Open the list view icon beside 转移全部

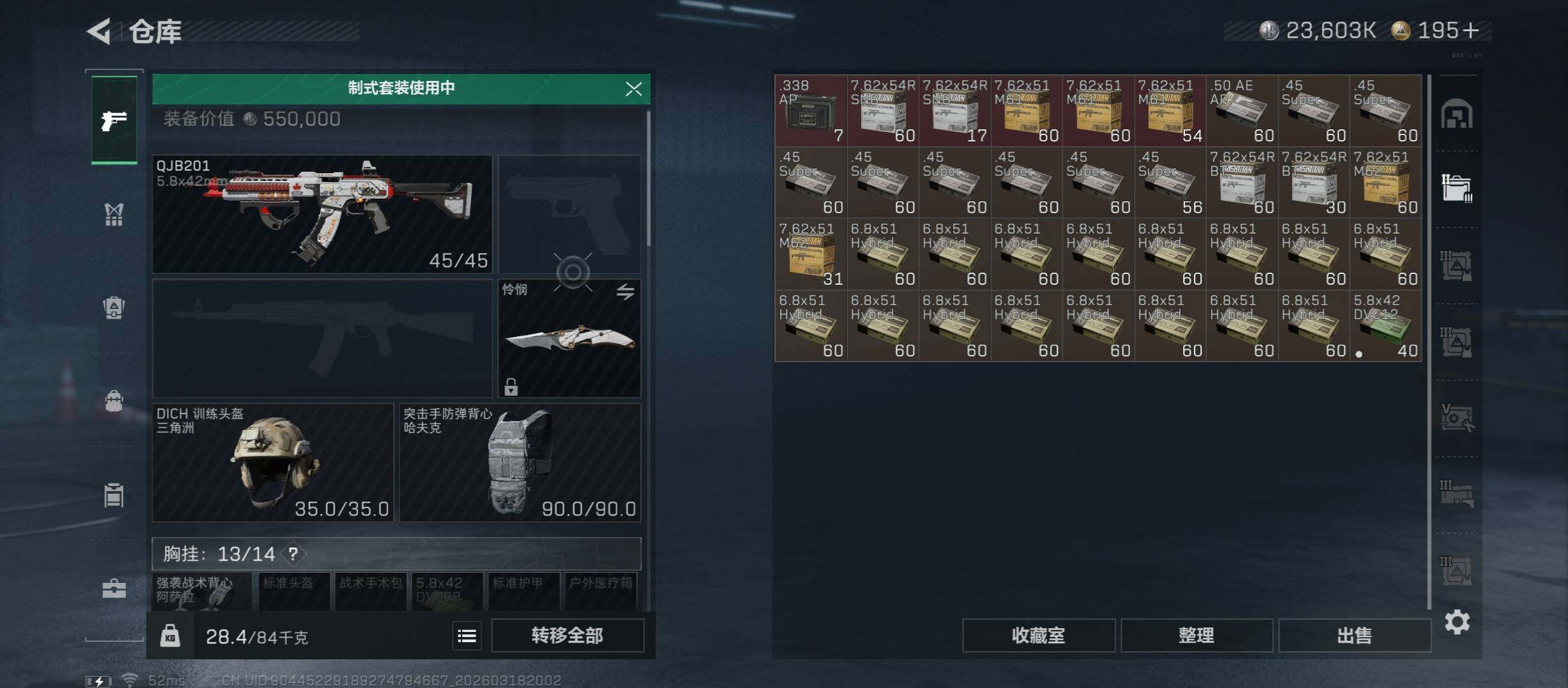point(467,636)
